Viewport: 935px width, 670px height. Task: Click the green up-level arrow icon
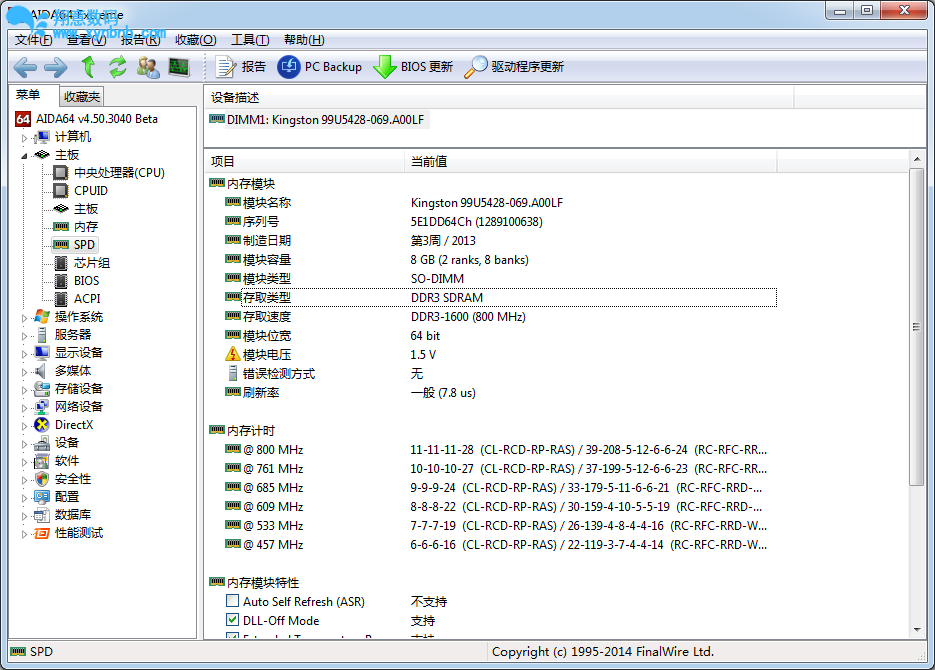coord(88,67)
